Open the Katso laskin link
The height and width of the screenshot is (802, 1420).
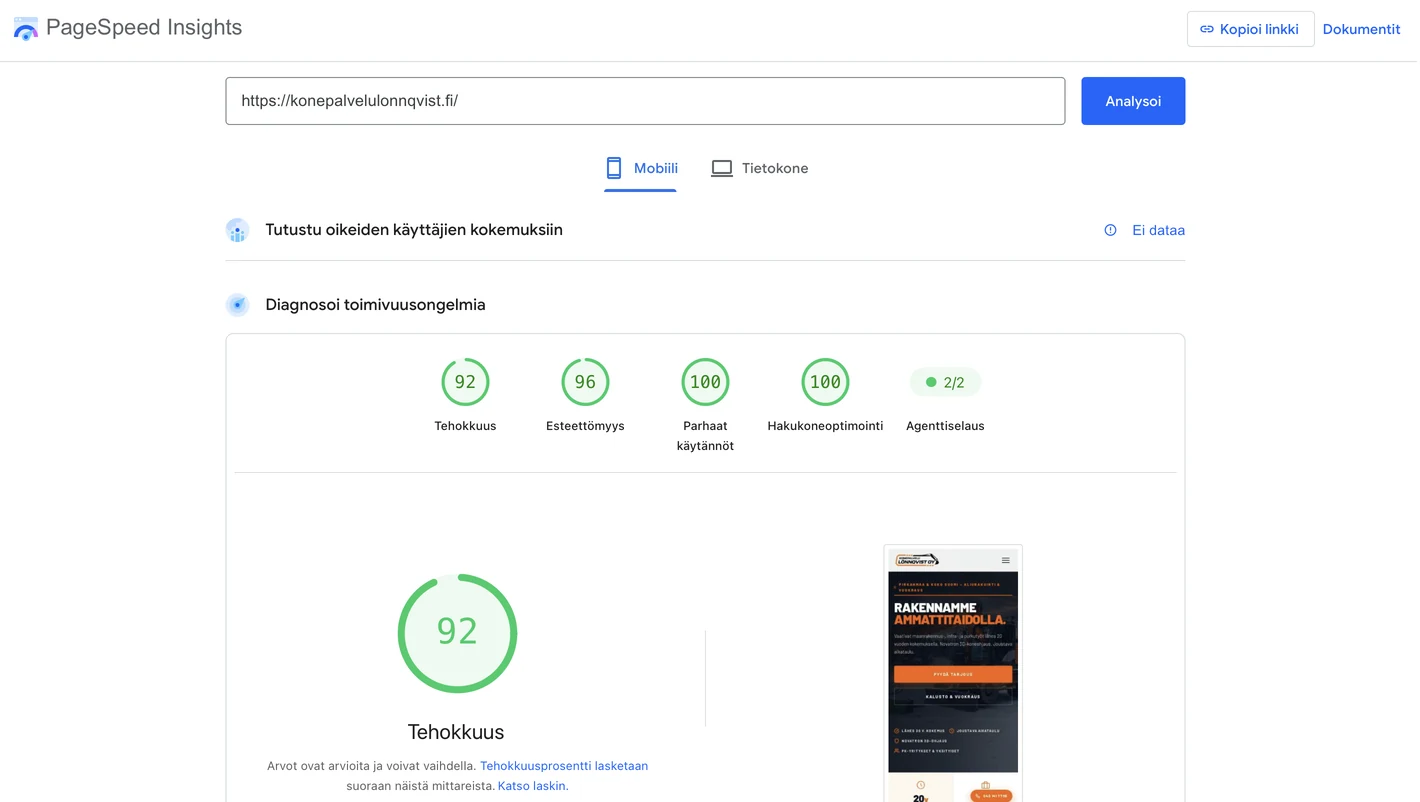pos(533,786)
